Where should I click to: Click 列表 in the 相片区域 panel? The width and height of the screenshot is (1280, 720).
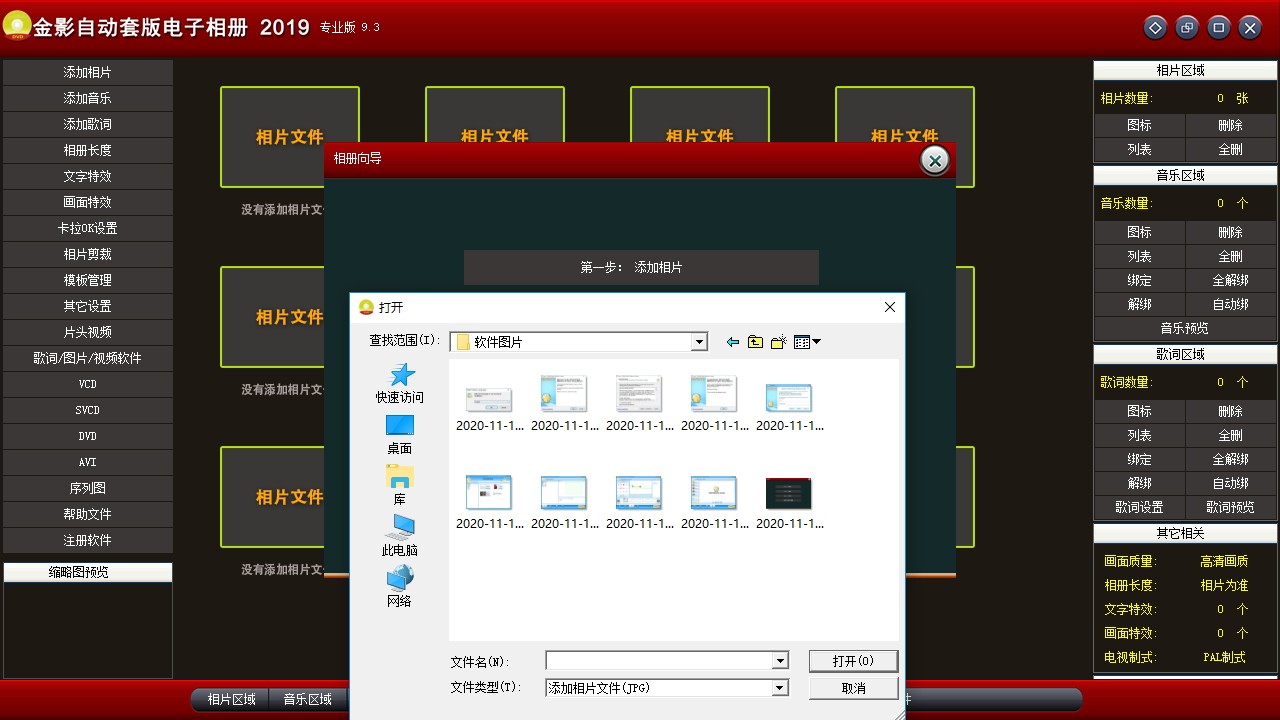1140,149
